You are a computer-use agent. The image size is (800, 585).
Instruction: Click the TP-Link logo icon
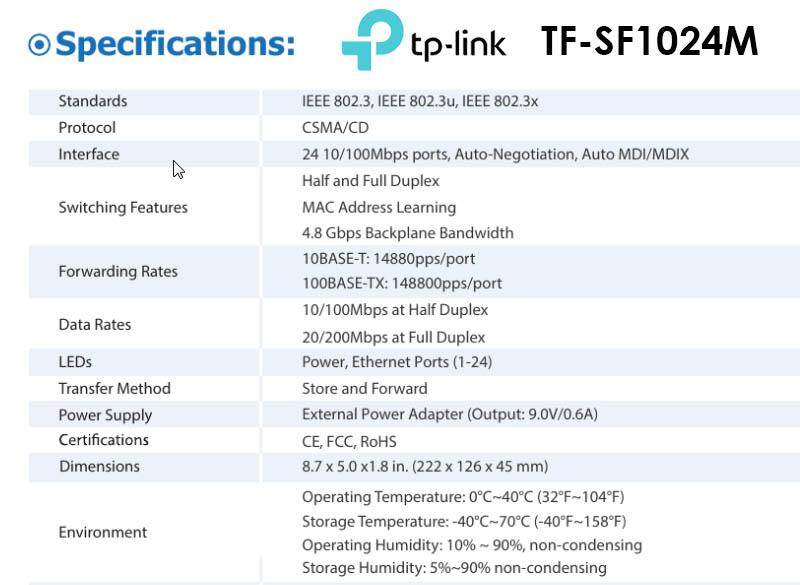tap(371, 40)
